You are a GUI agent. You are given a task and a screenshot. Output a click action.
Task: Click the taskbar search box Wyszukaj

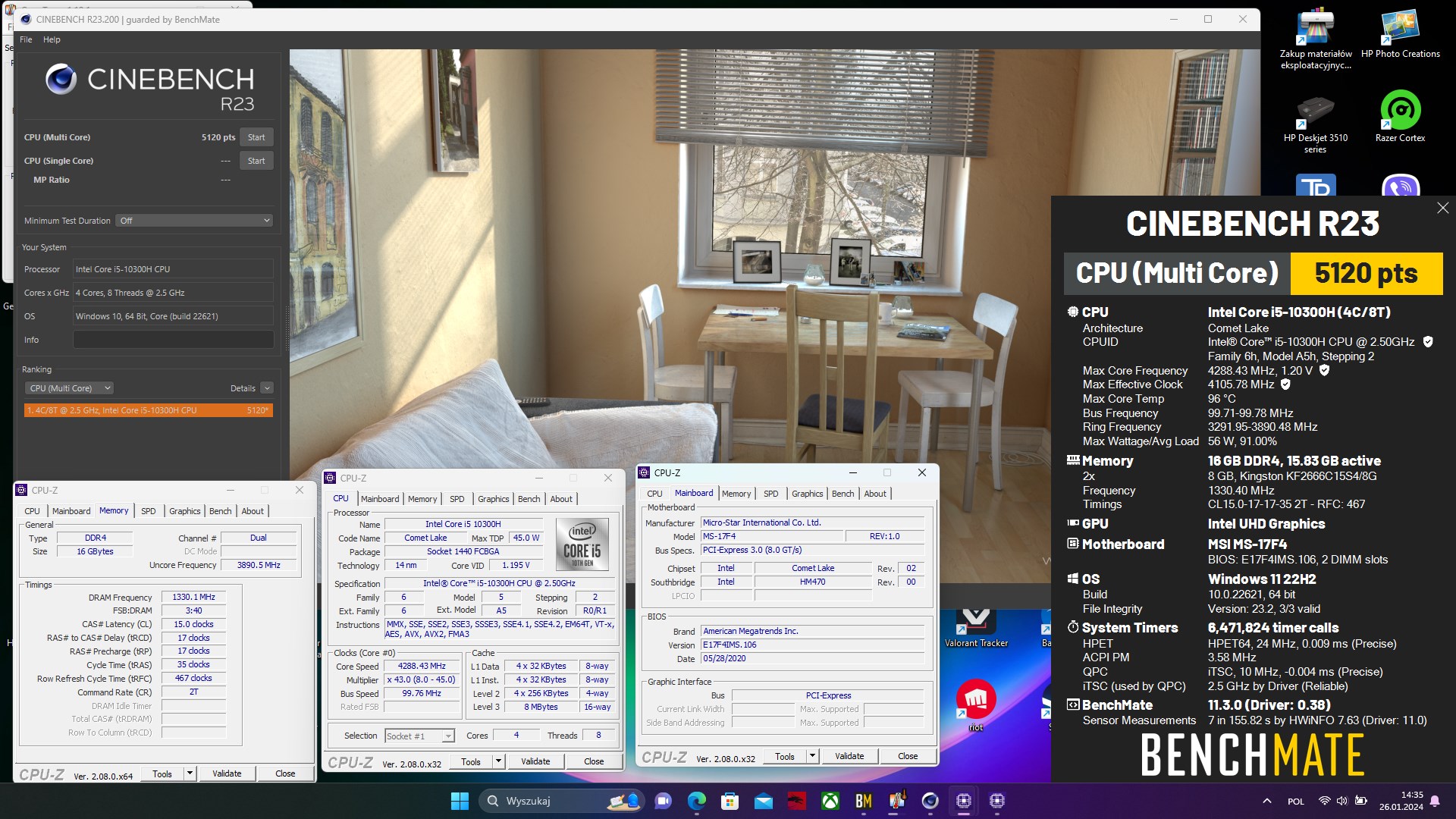coord(561,801)
